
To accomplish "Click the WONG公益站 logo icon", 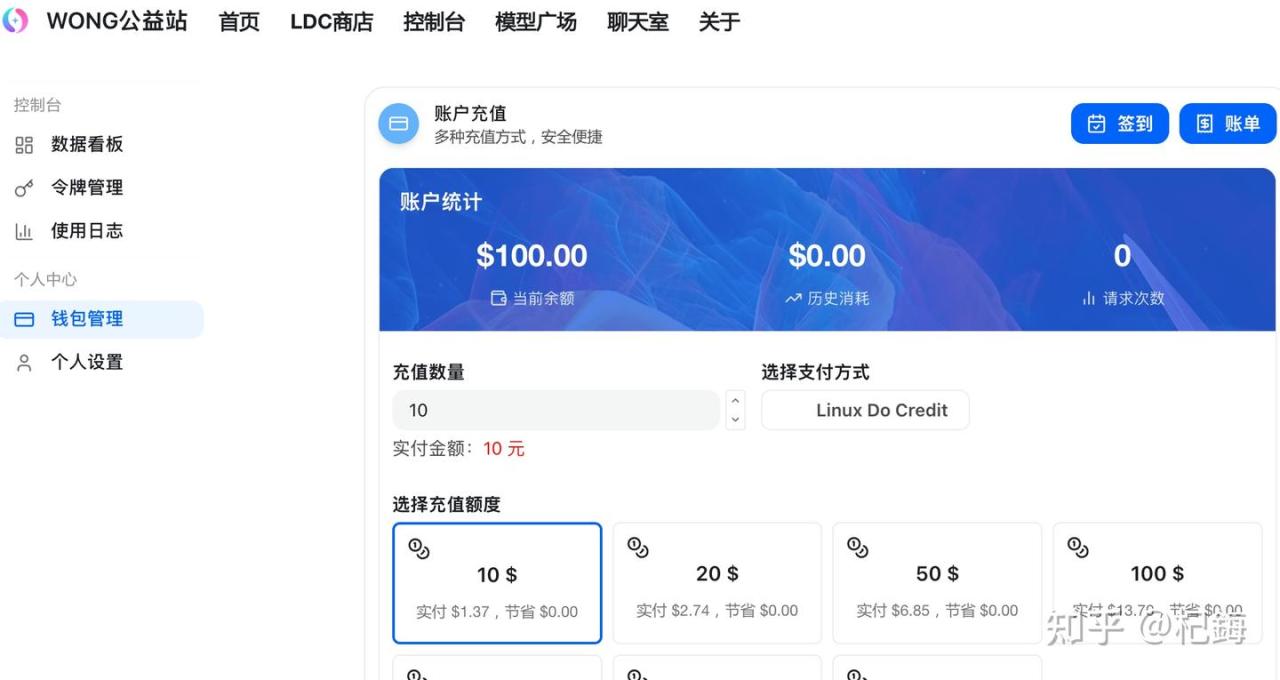I will (x=15, y=21).
